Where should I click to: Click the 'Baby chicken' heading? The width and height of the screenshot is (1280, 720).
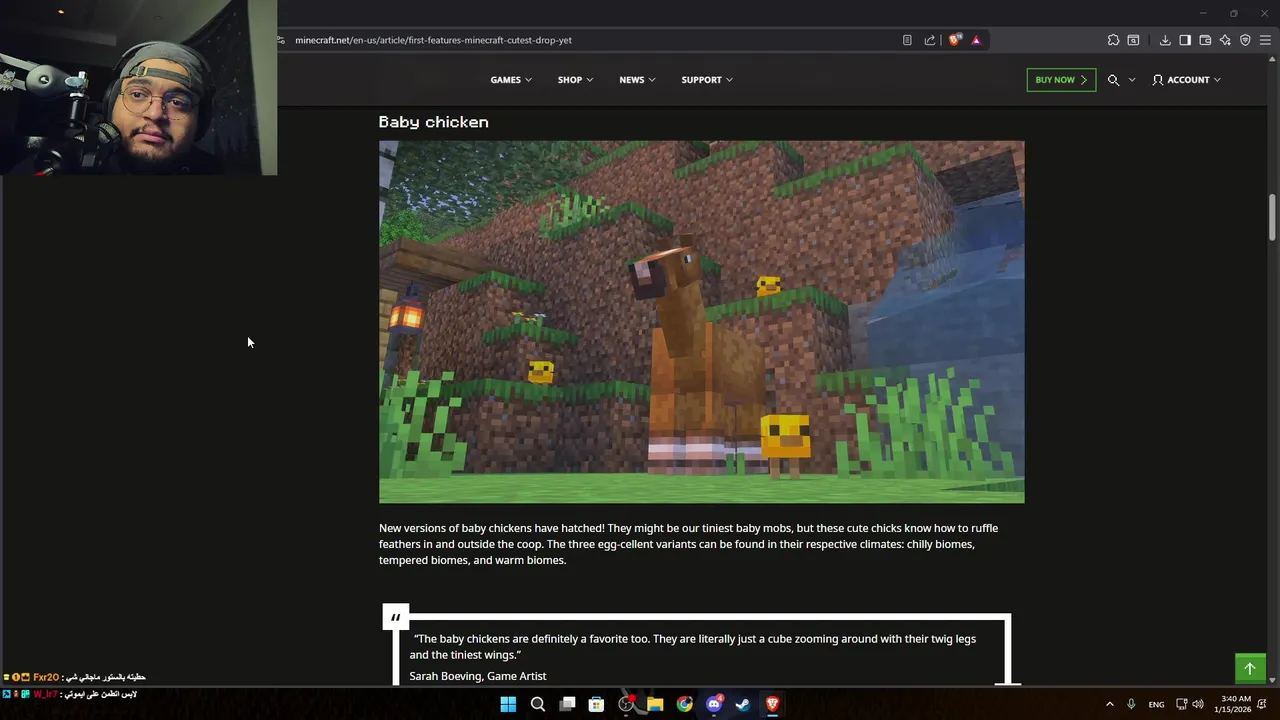(433, 122)
